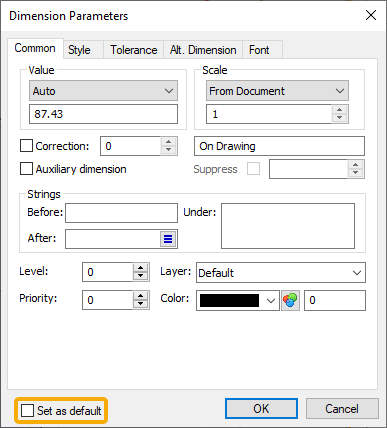387x428 pixels.
Task: Tick the Auxiliary dimension checkbox
Action: click(26, 169)
